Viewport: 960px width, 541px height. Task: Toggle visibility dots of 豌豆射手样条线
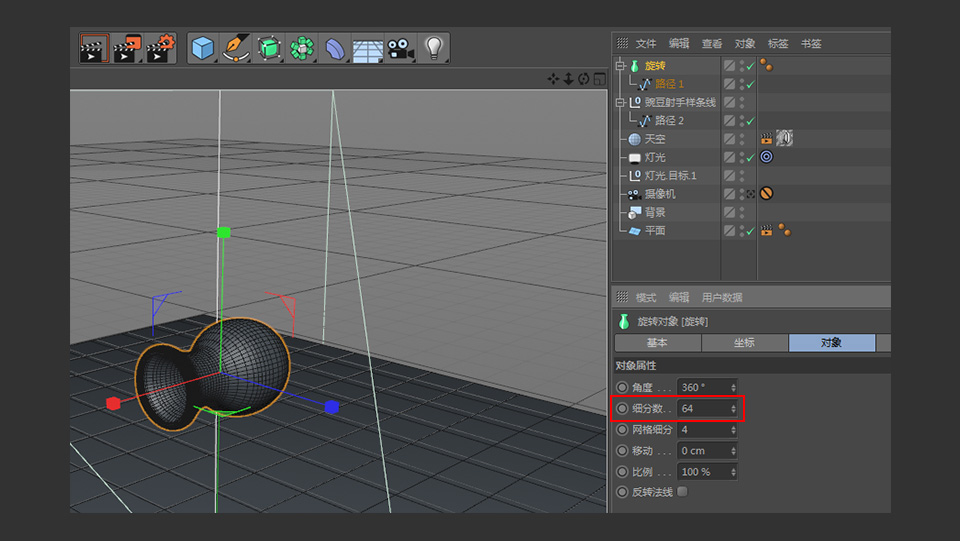click(741, 102)
